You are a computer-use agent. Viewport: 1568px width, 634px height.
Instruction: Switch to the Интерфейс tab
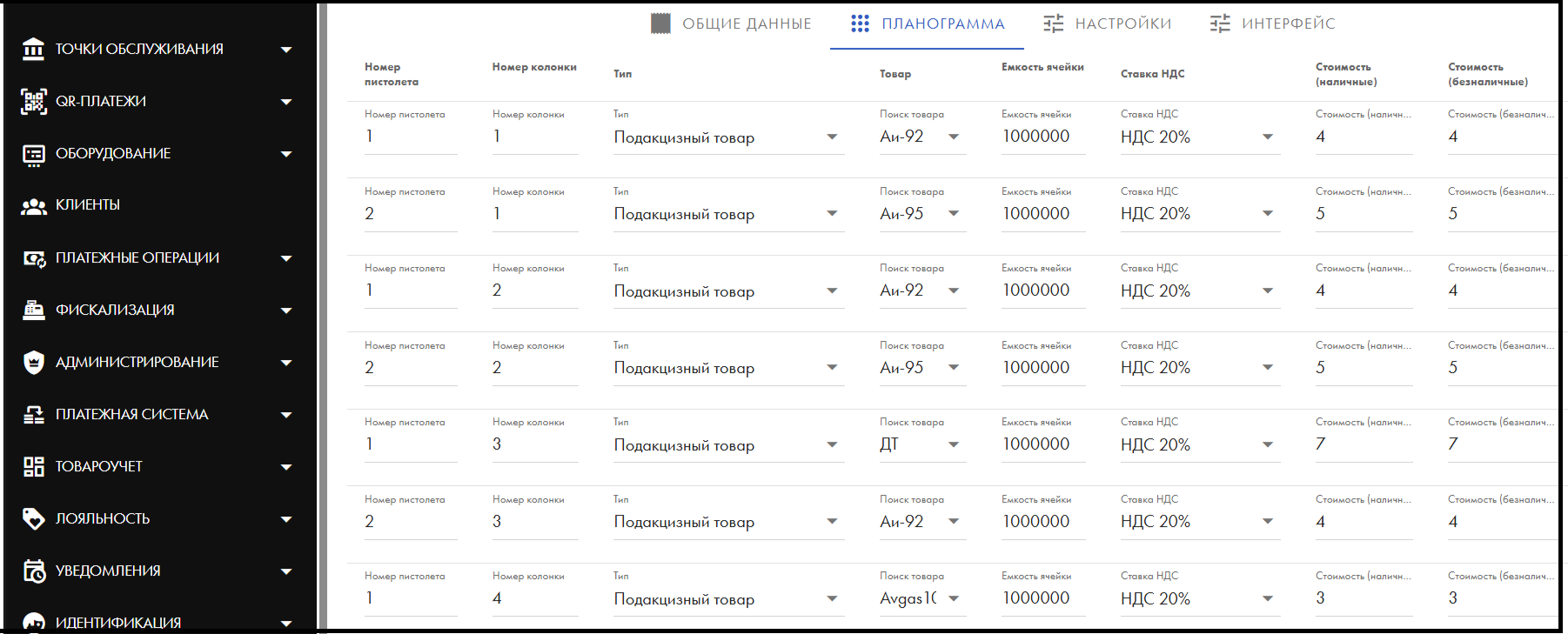(x=1272, y=23)
